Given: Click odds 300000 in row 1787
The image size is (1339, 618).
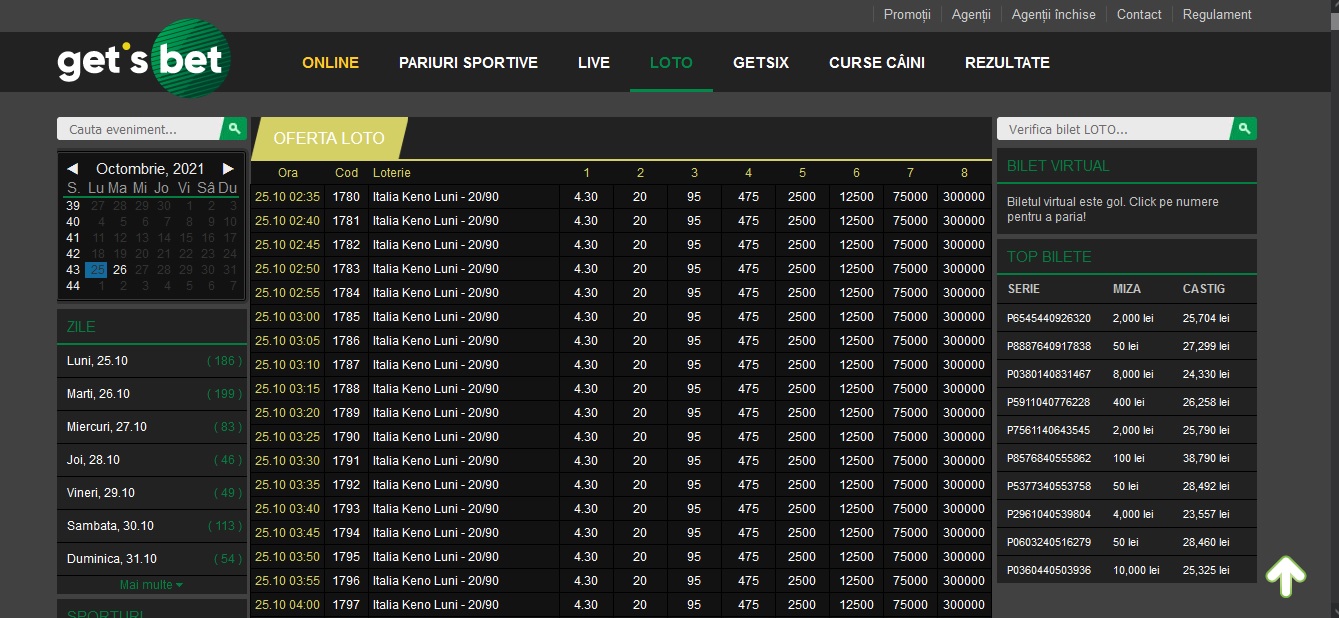Looking at the screenshot, I should [964, 365].
